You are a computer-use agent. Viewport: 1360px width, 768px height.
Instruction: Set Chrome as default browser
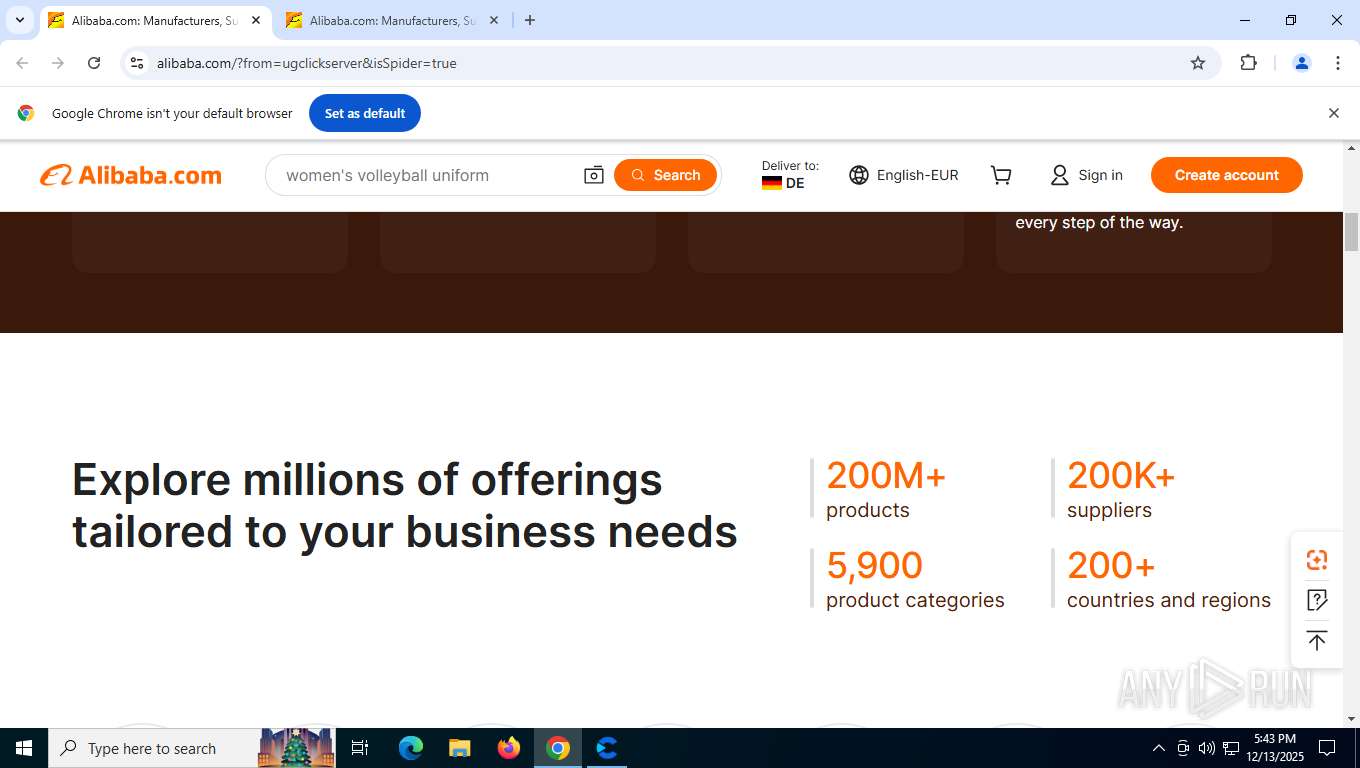365,113
